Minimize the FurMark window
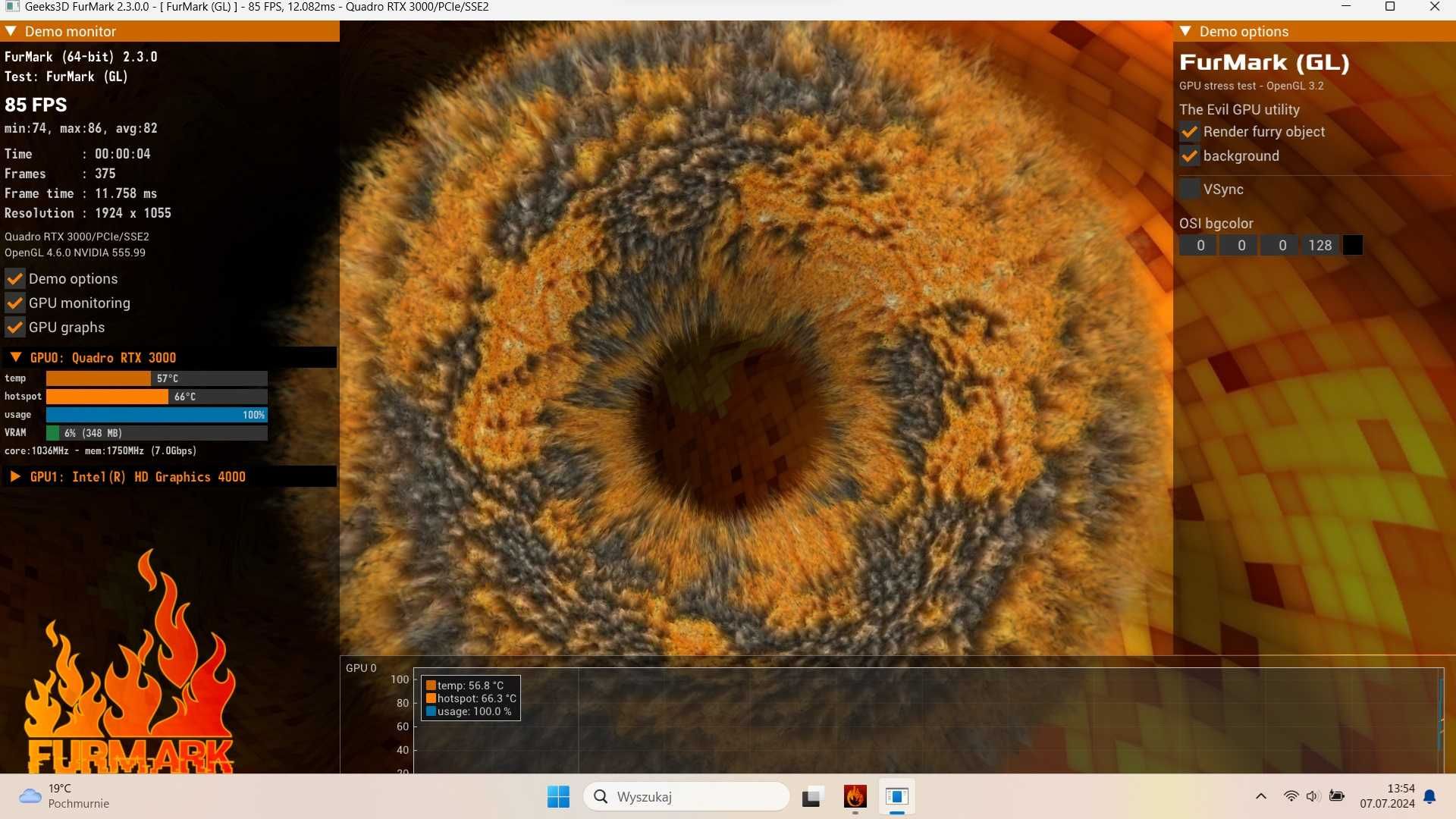 [1346, 7]
